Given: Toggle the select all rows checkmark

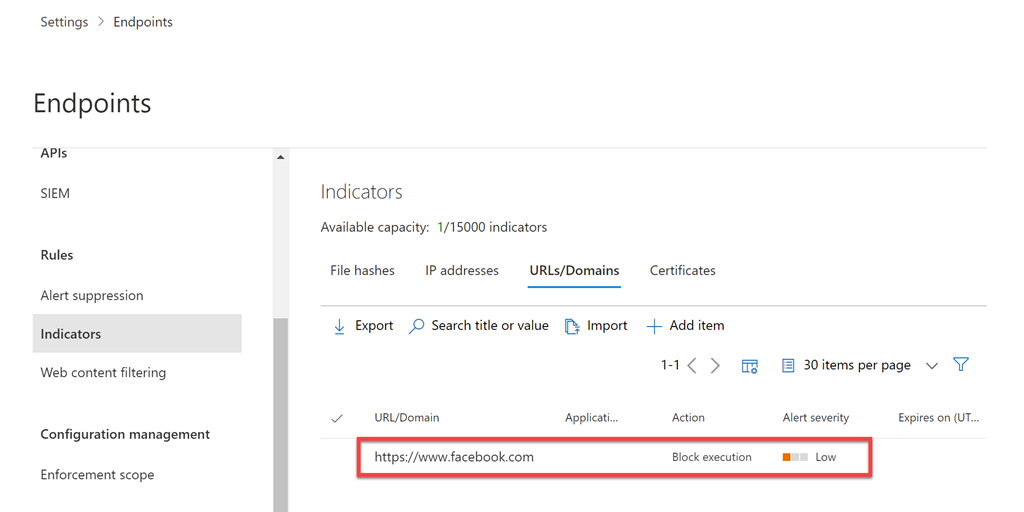Looking at the screenshot, I should click(x=337, y=418).
